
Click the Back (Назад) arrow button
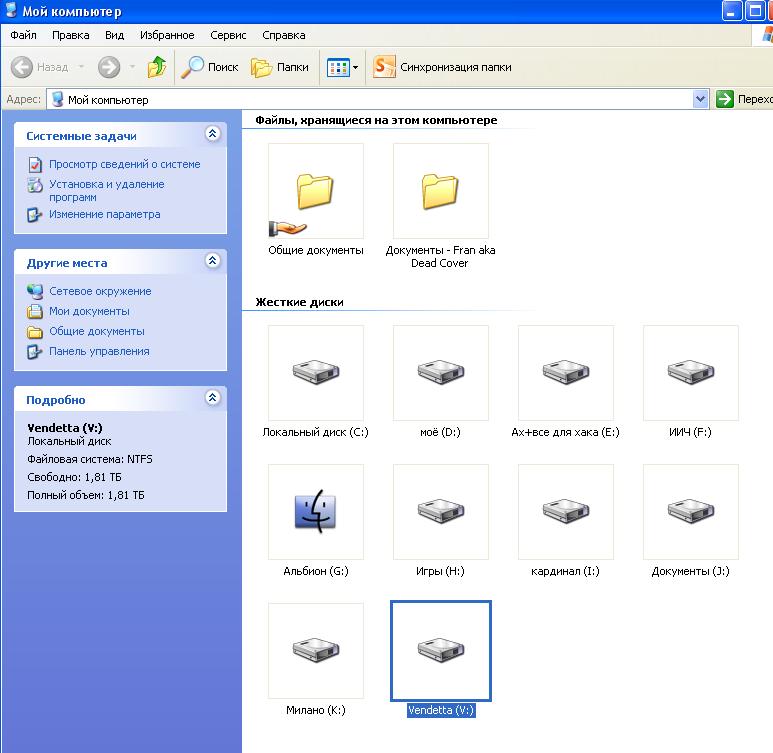pyautogui.click(x=22, y=67)
